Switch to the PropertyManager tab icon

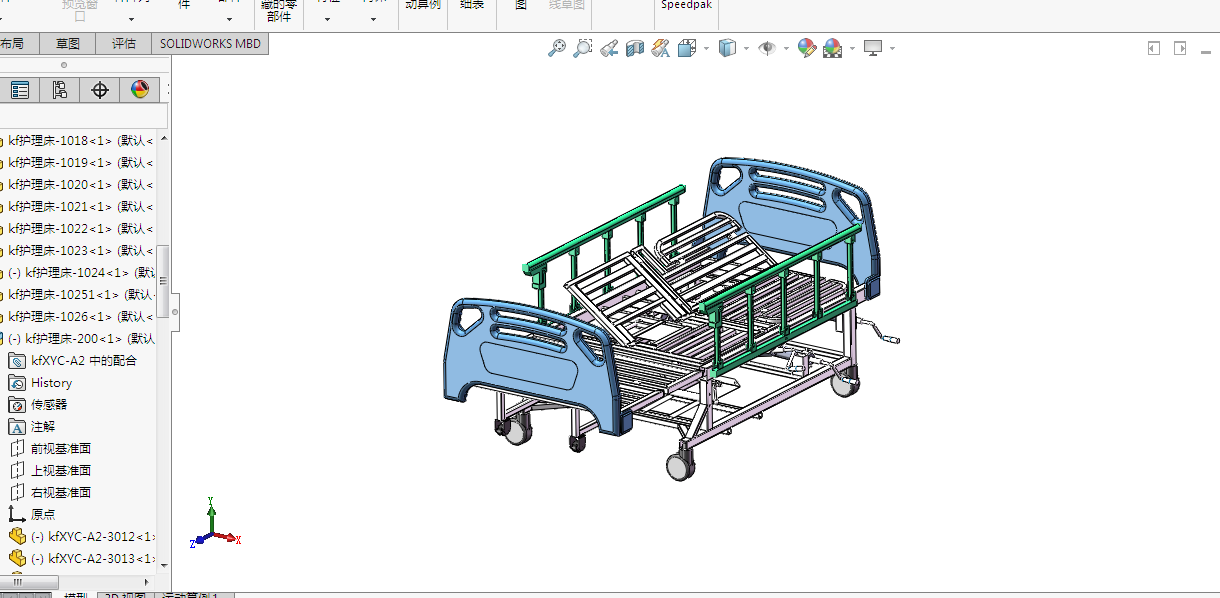coord(20,90)
